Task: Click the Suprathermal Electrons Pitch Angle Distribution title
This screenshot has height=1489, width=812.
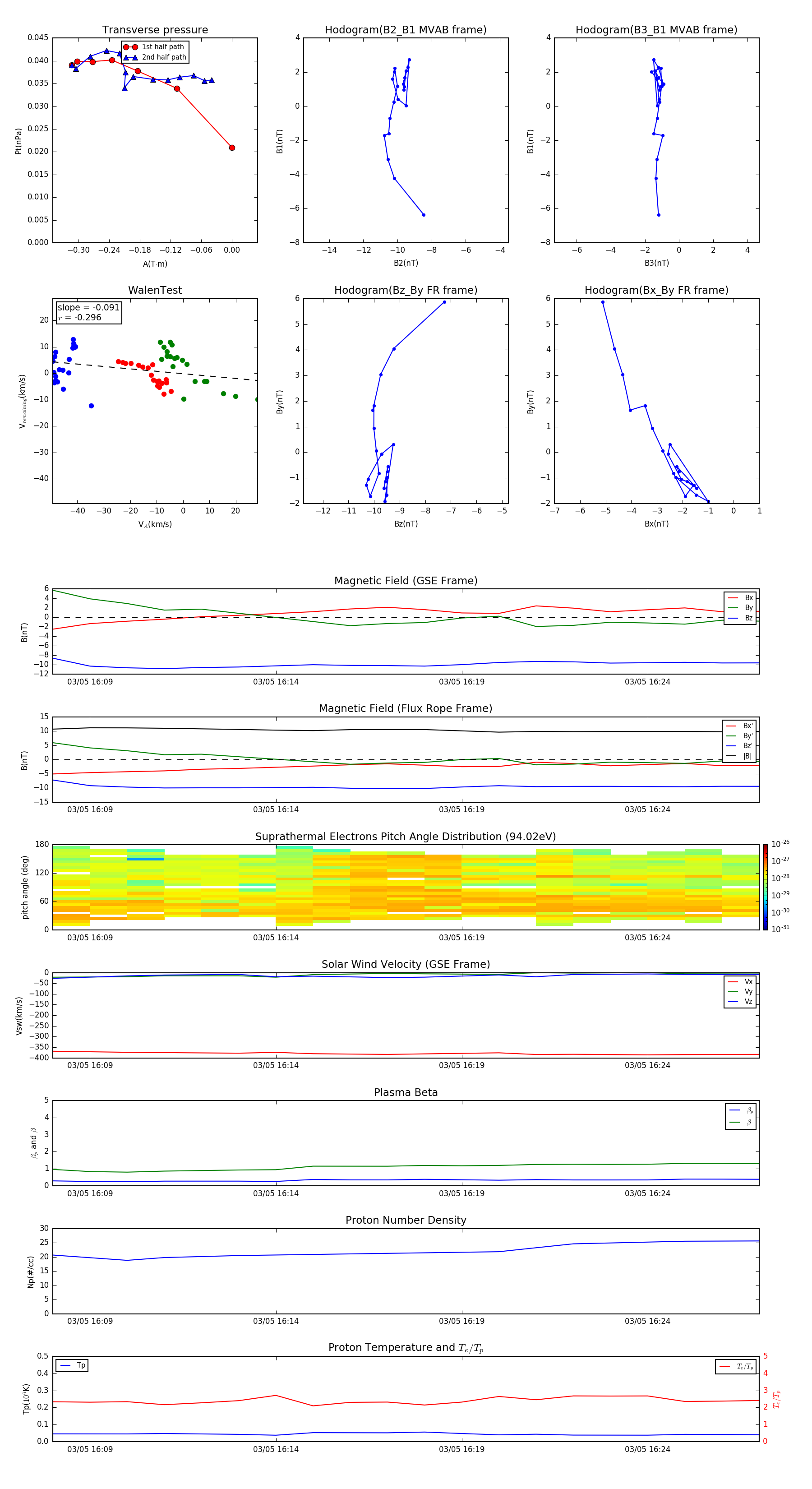Action: 406,837
